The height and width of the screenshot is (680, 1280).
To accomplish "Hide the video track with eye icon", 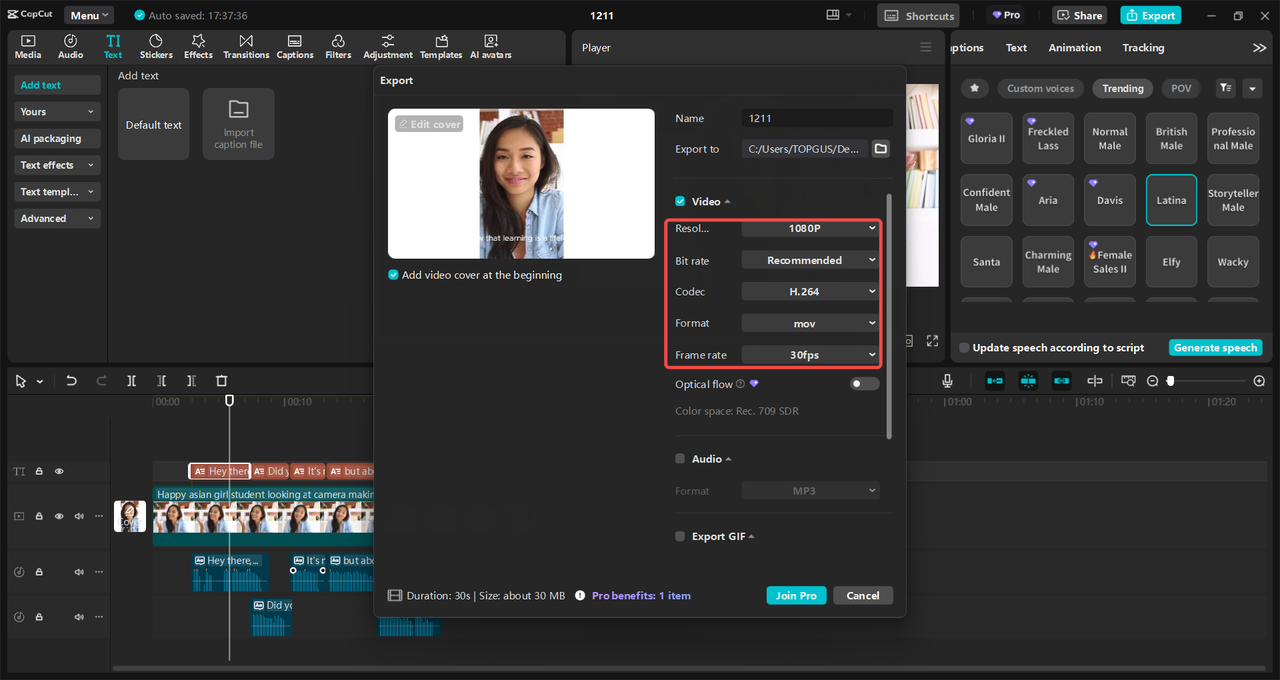I will point(59,516).
